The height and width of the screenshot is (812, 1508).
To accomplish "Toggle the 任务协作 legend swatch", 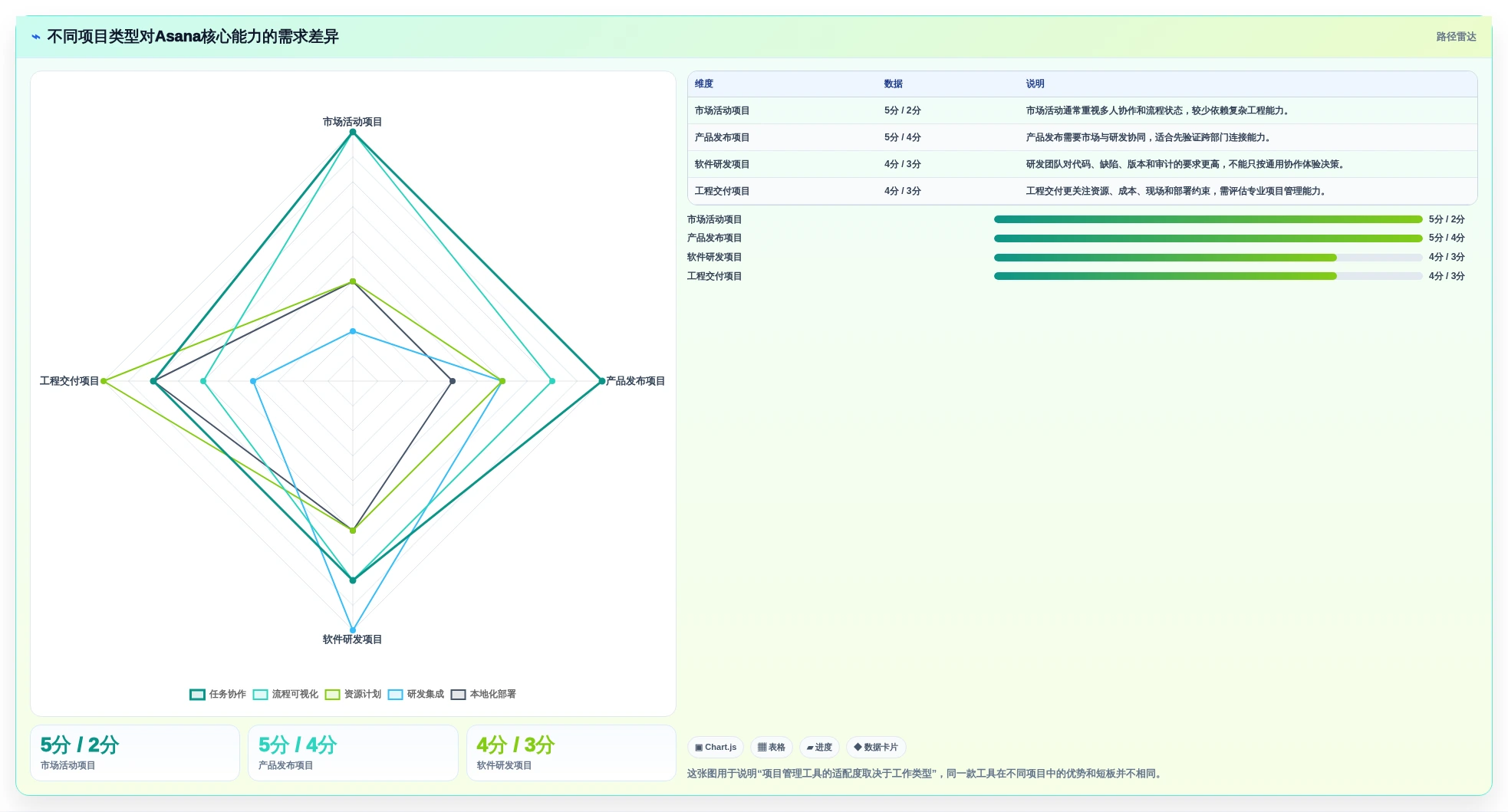I will pos(197,695).
